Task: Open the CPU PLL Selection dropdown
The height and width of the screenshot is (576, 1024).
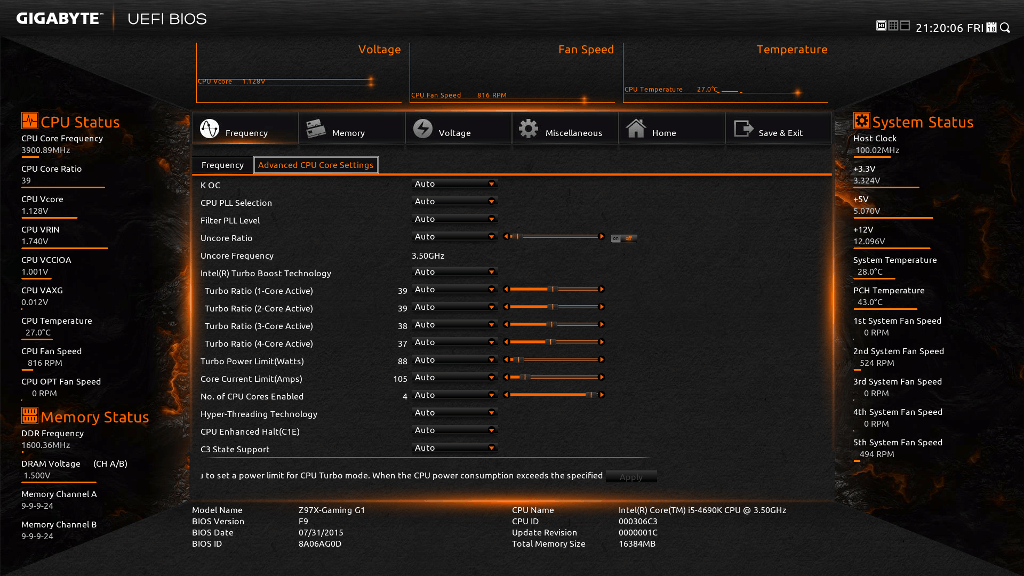Action: [455, 202]
